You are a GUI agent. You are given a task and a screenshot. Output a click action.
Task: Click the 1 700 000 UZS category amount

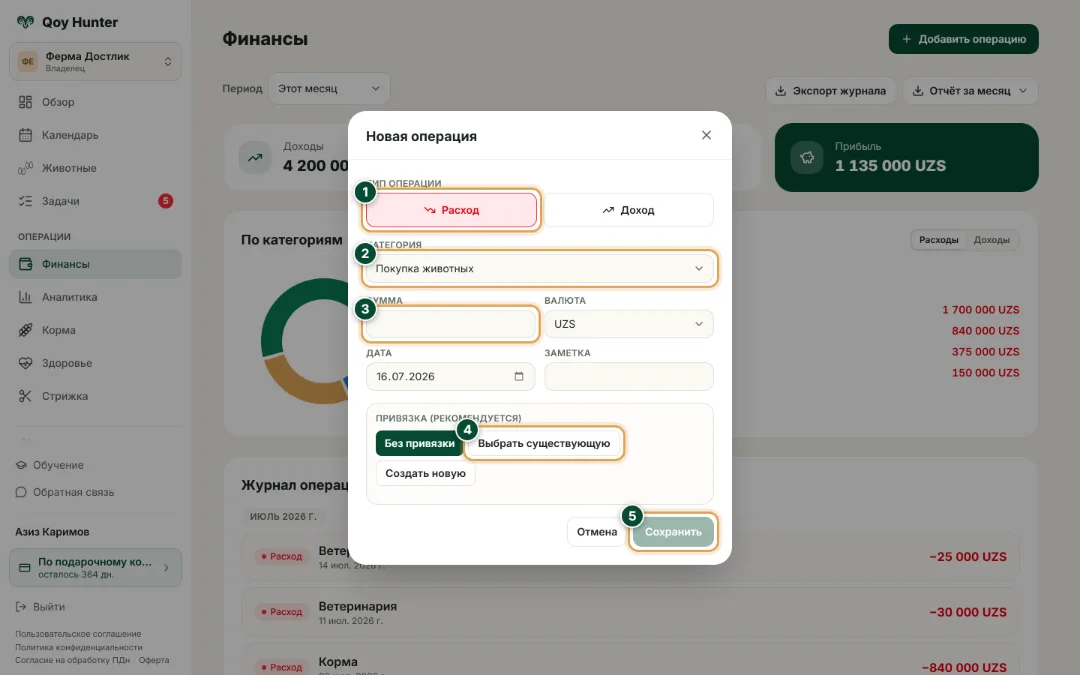[980, 310]
